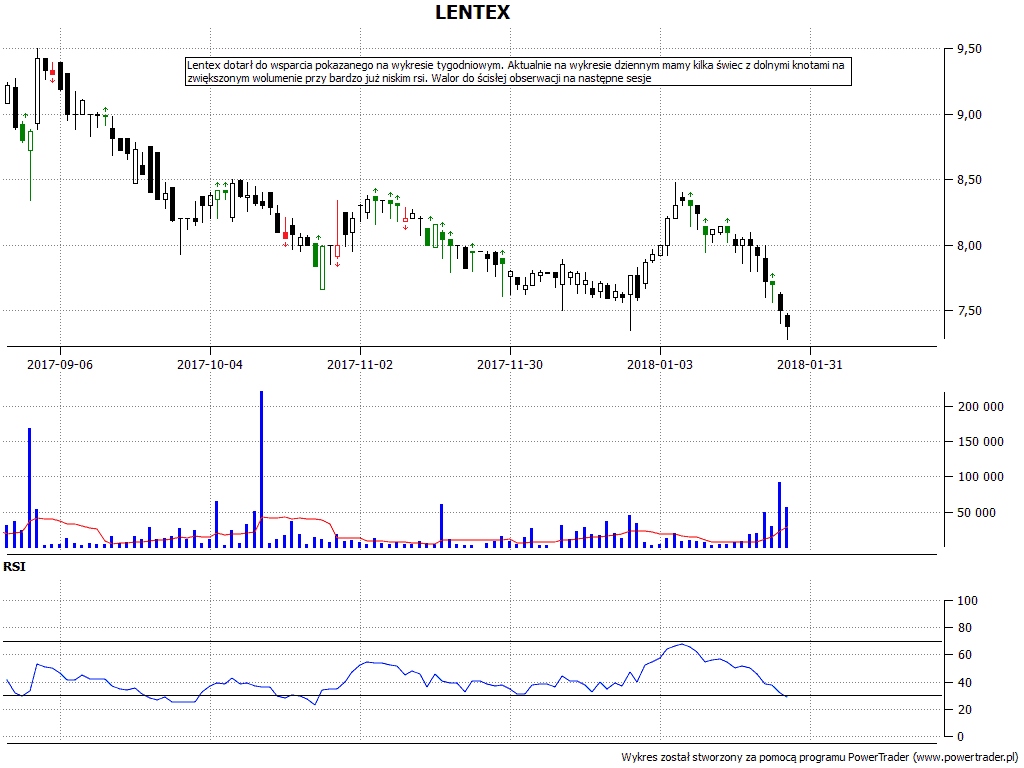Click the 200 000 volume axis label
Viewport: 1024px width, 768px height.
(x=980, y=407)
